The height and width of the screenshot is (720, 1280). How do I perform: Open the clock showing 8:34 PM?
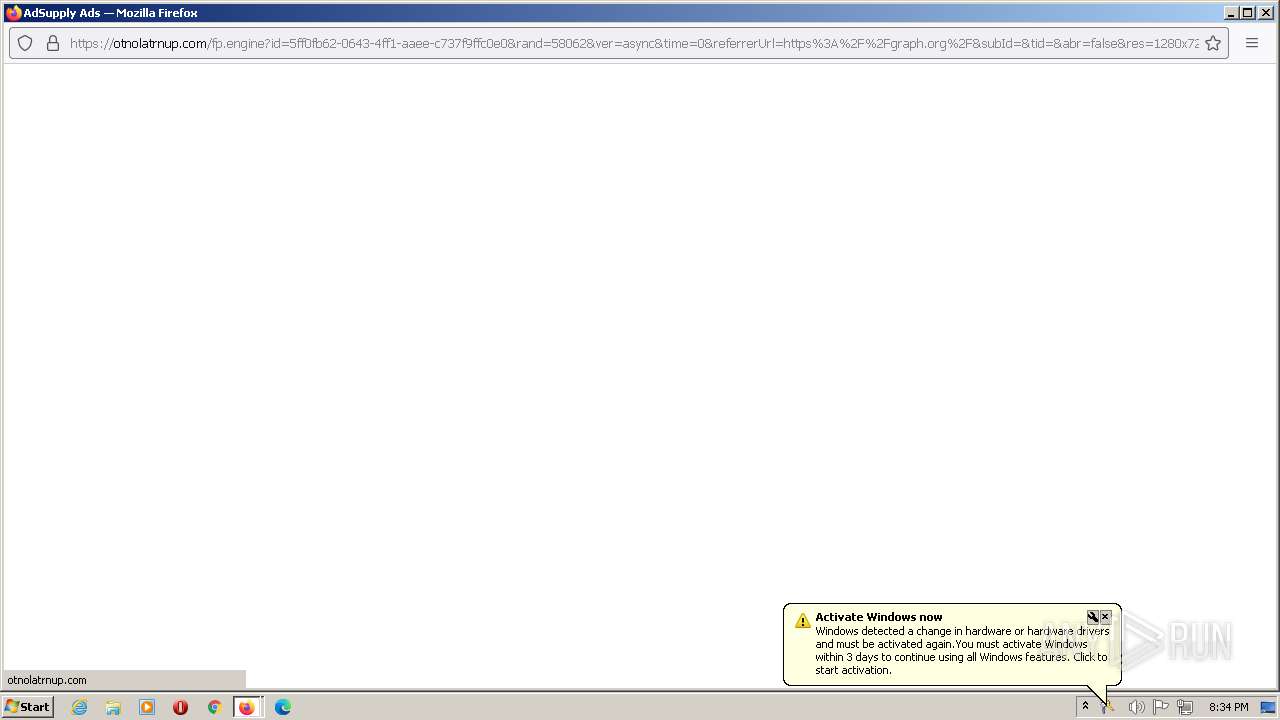(x=1228, y=707)
